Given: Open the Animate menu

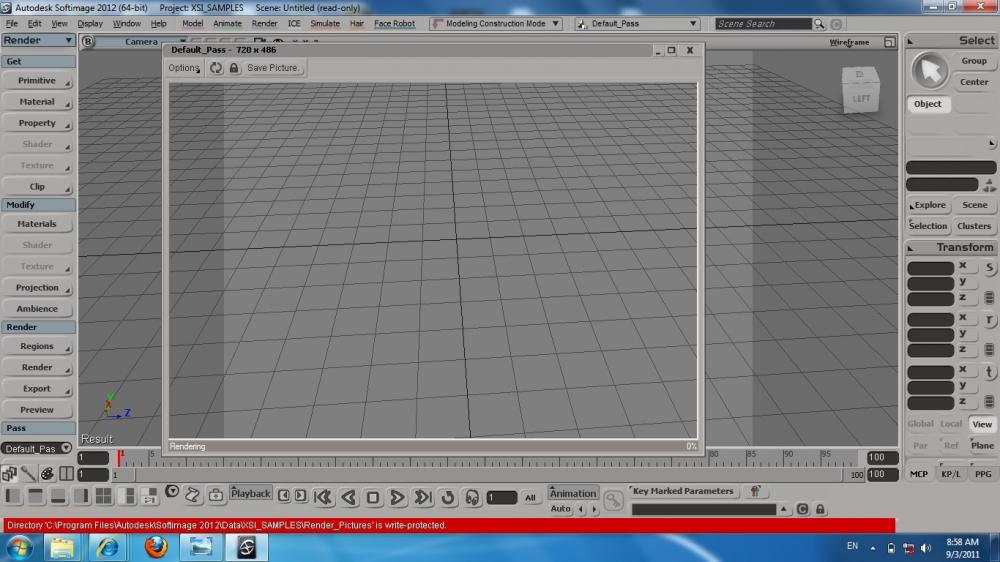Looking at the screenshot, I should point(227,24).
